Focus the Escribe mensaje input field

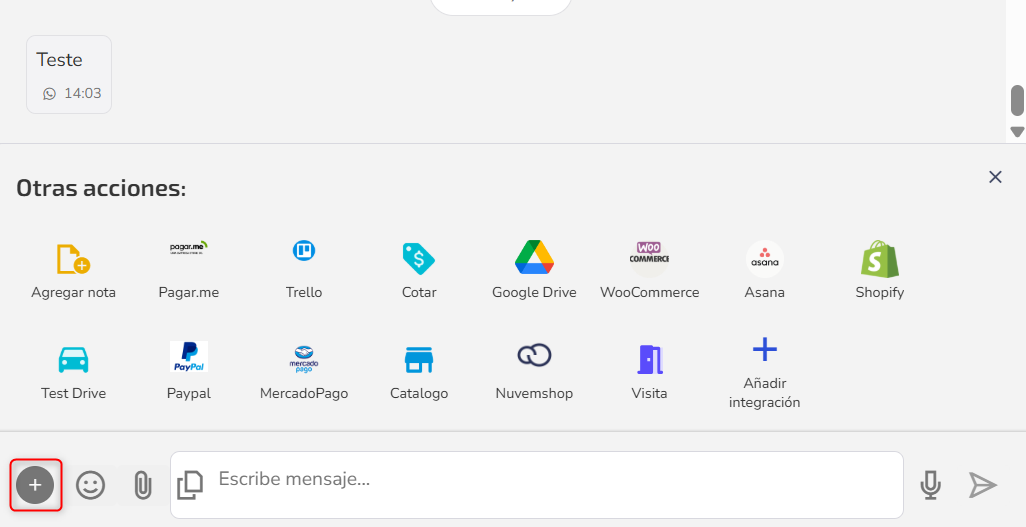coord(537,485)
